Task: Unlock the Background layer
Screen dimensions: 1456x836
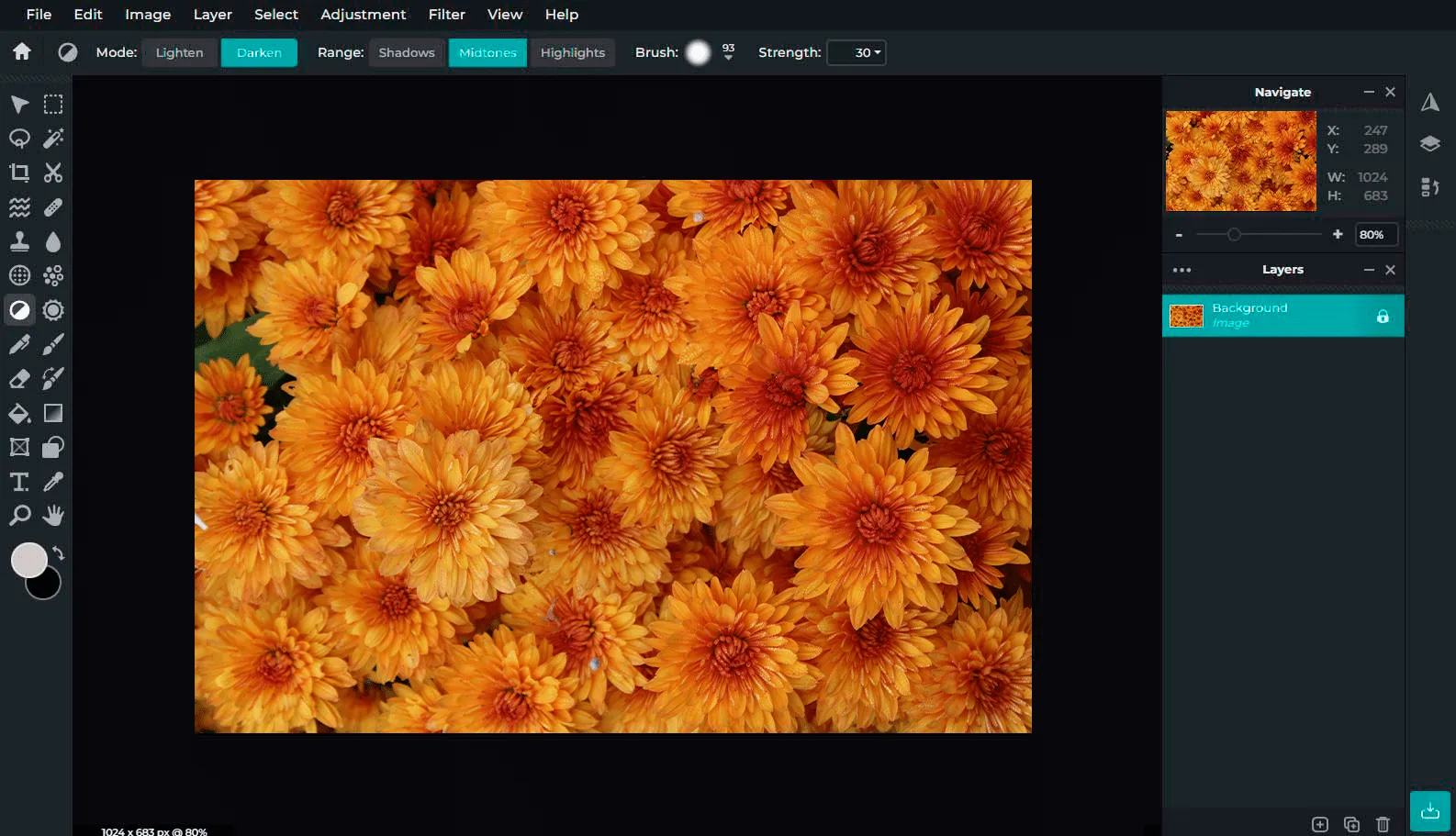Action: pos(1383,317)
